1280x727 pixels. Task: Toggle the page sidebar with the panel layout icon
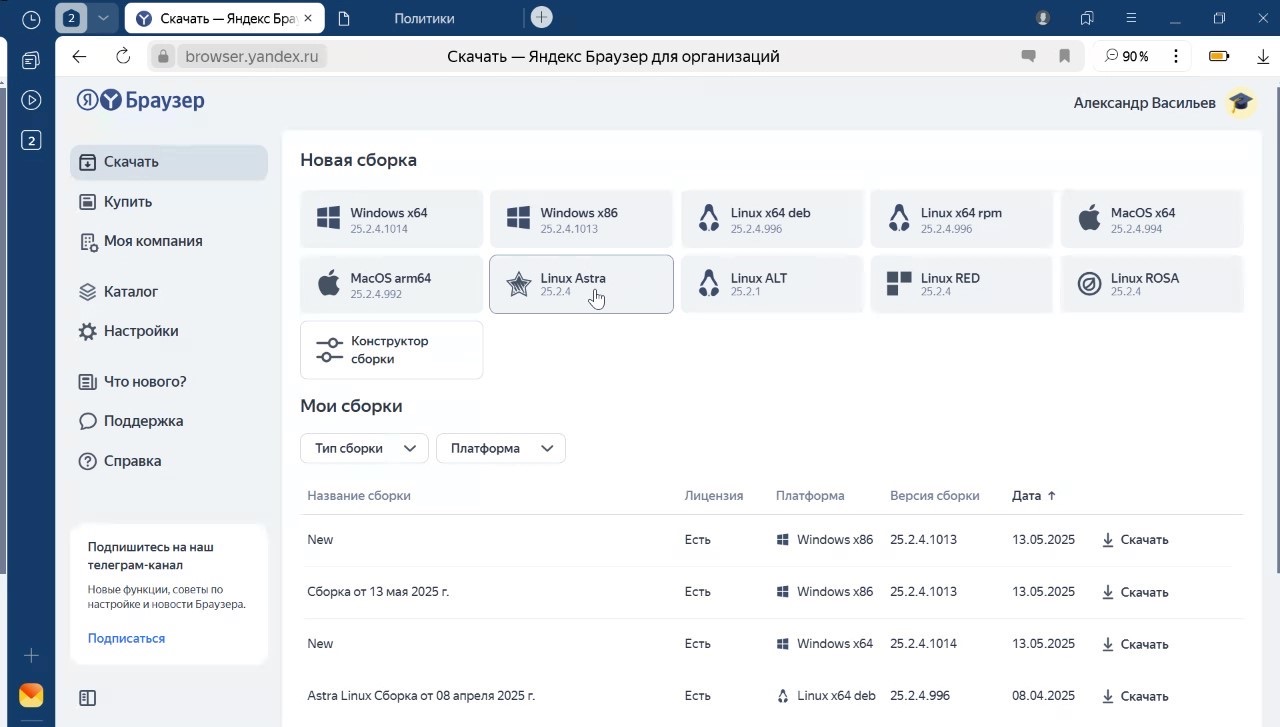tap(87, 698)
